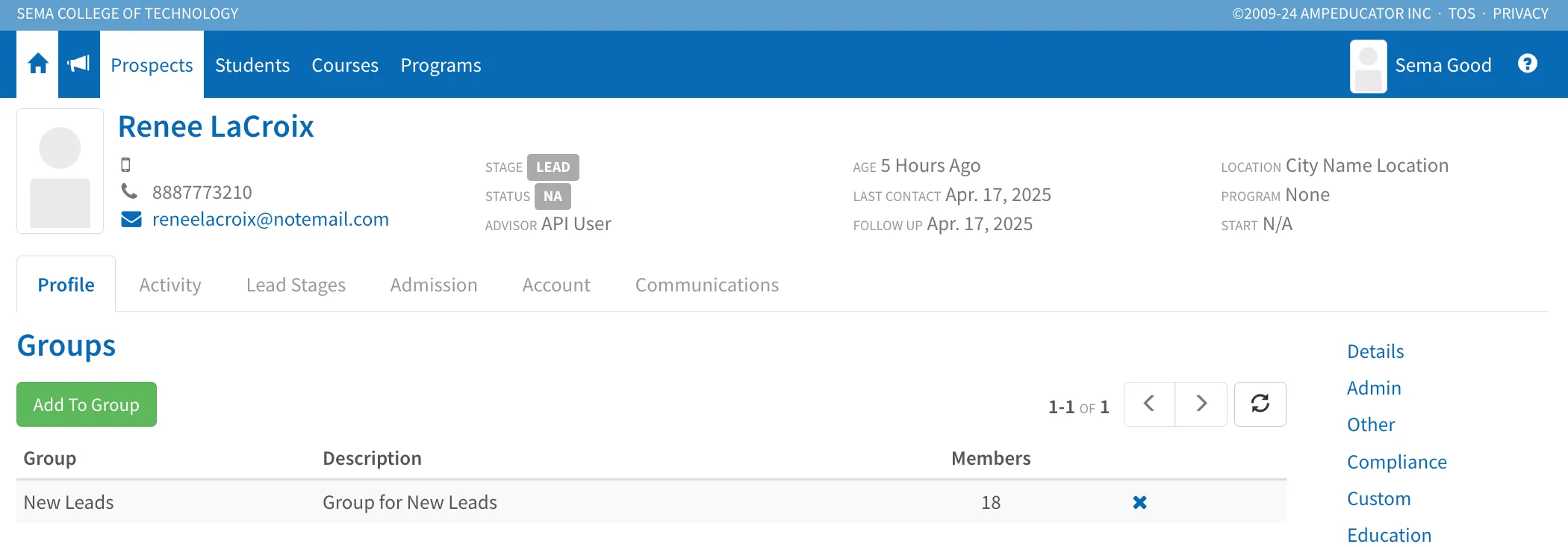The width and height of the screenshot is (1568, 547).
Task: Jump to the Other section
Action: (x=1371, y=424)
